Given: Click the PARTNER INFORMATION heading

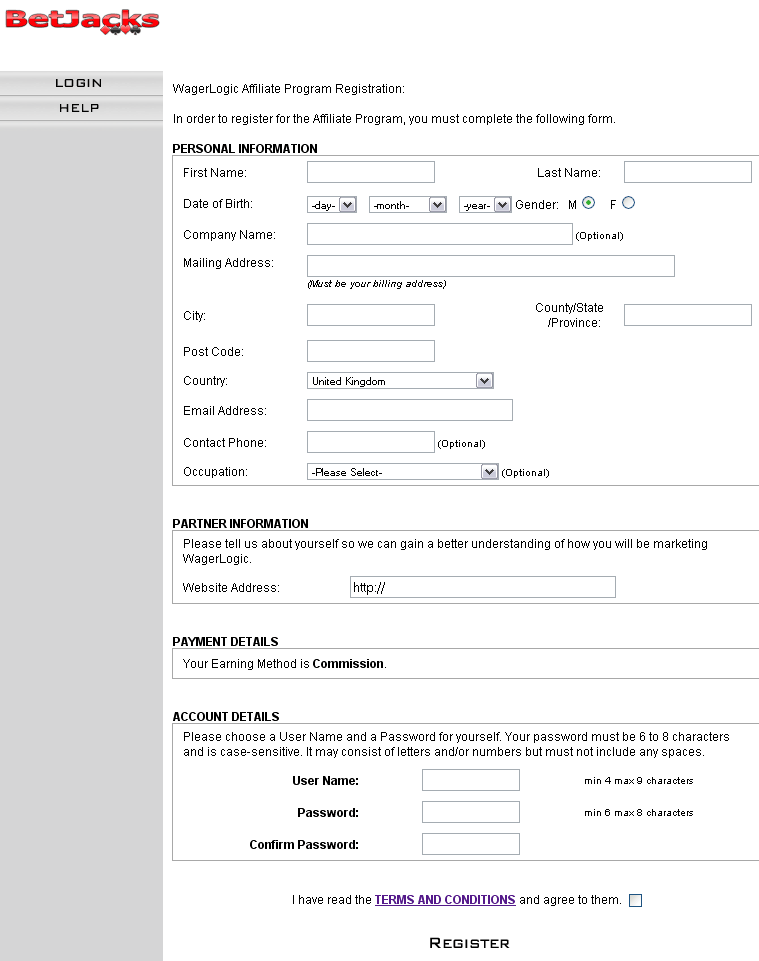Looking at the screenshot, I should point(240,523).
